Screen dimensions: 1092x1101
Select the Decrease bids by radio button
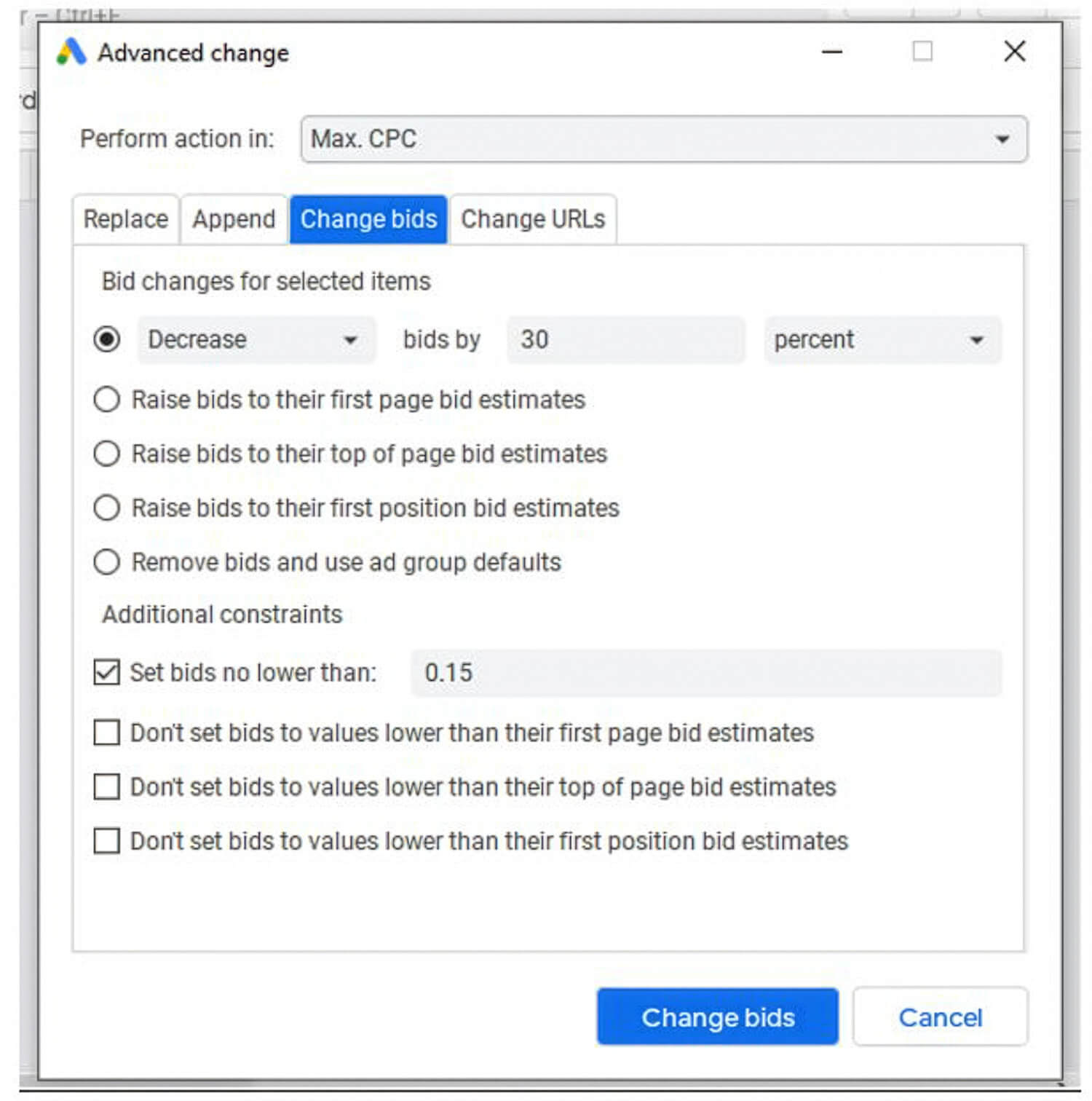pos(107,340)
